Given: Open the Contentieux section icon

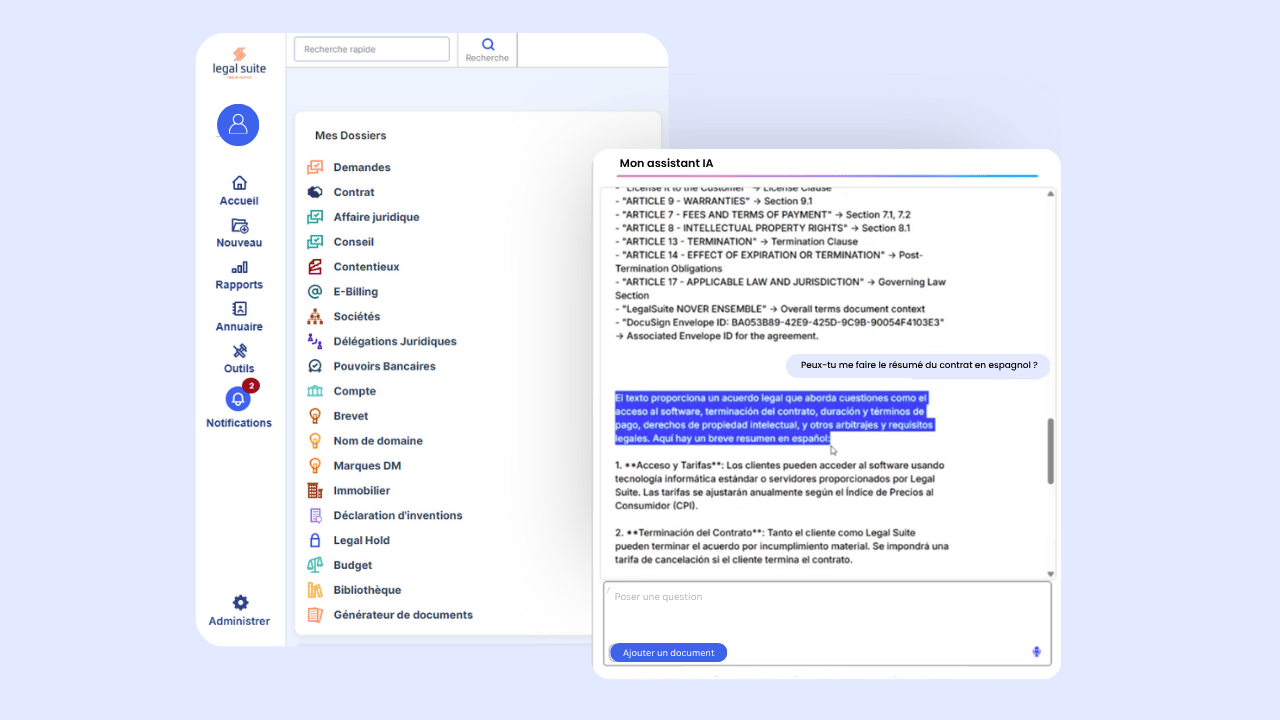Looking at the screenshot, I should pos(318,266).
